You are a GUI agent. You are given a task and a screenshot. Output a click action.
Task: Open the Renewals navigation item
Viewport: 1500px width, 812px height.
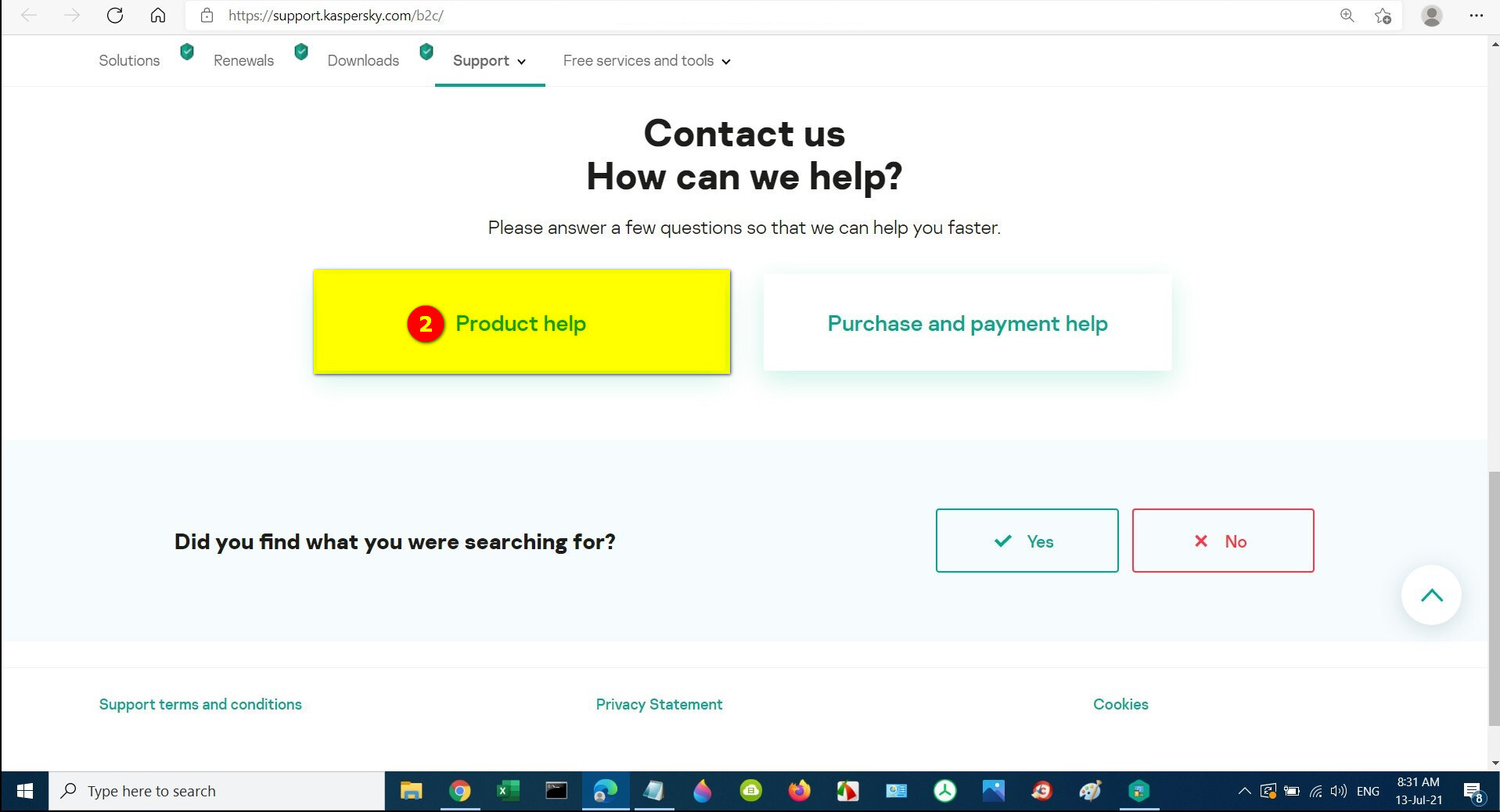click(x=243, y=61)
